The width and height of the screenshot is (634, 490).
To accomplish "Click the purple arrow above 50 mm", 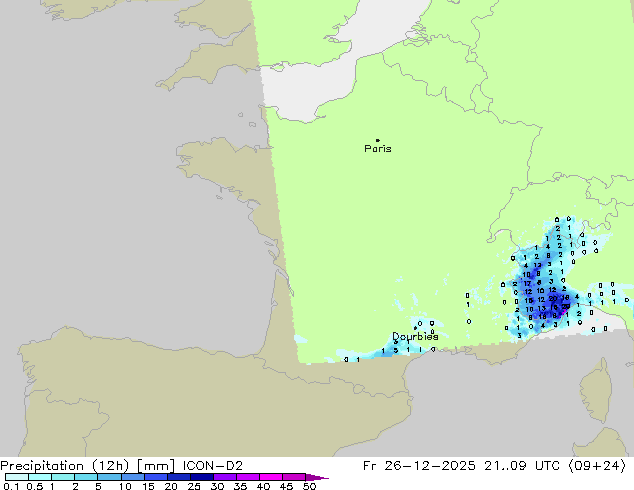I will 317,477.
